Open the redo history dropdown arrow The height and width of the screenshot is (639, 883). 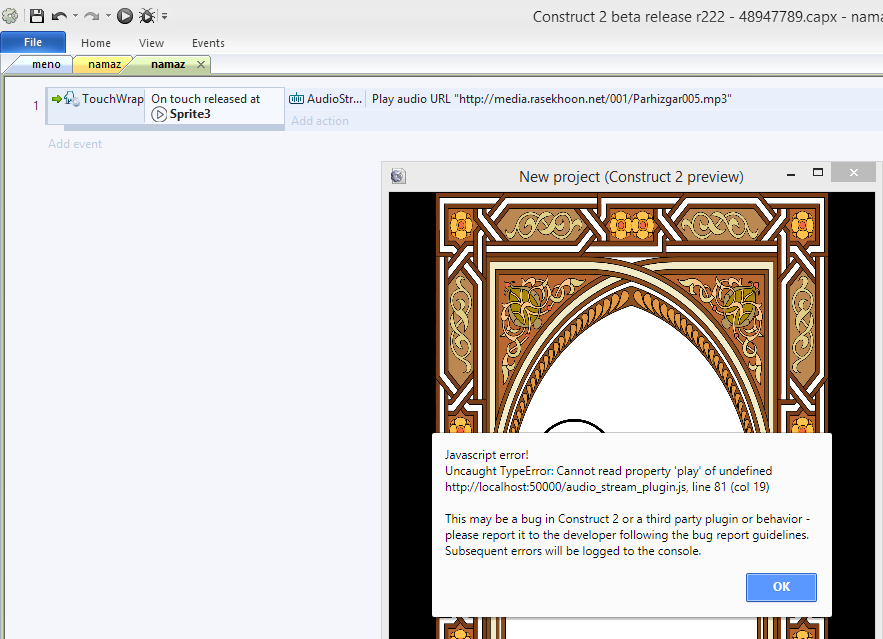(x=108, y=16)
